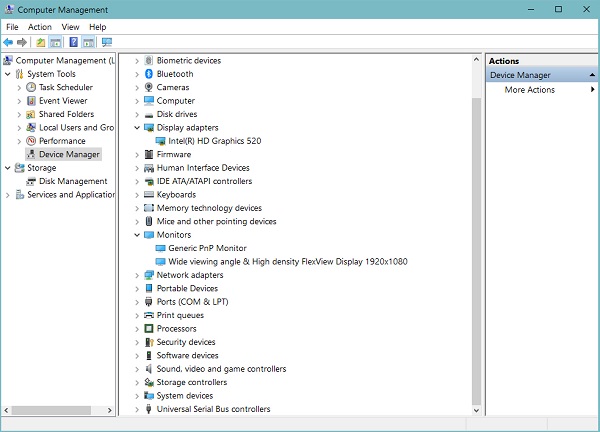
Task: Click the Processors category icon
Action: click(x=149, y=328)
